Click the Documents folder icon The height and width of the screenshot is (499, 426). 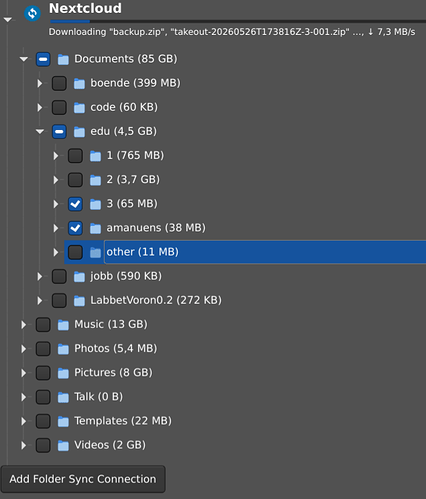click(63, 60)
